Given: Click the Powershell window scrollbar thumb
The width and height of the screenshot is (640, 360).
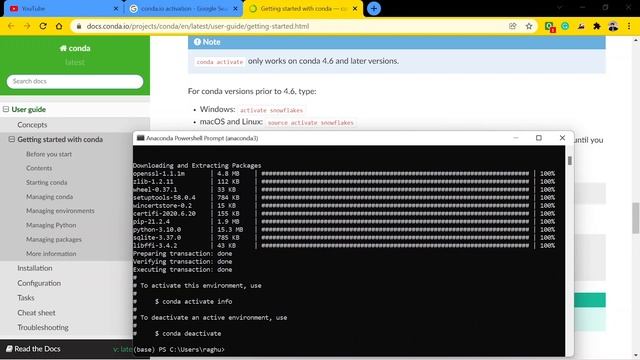Looking at the screenshot, I should tap(570, 160).
